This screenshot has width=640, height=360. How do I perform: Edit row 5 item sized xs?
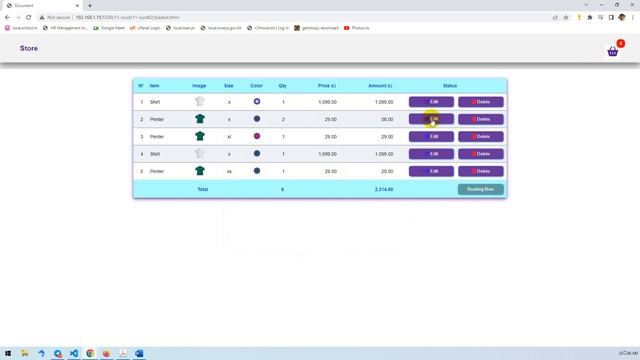431,171
